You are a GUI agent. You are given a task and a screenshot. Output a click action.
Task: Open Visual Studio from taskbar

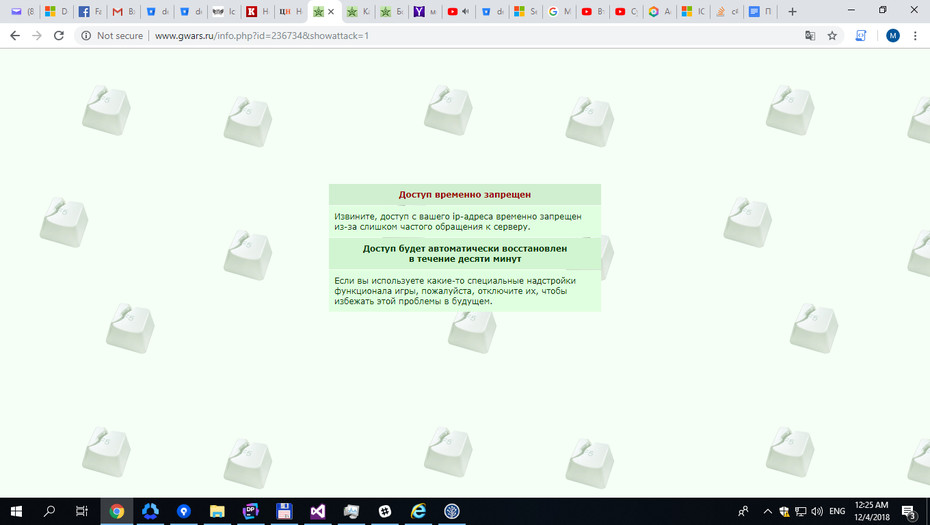coord(317,511)
